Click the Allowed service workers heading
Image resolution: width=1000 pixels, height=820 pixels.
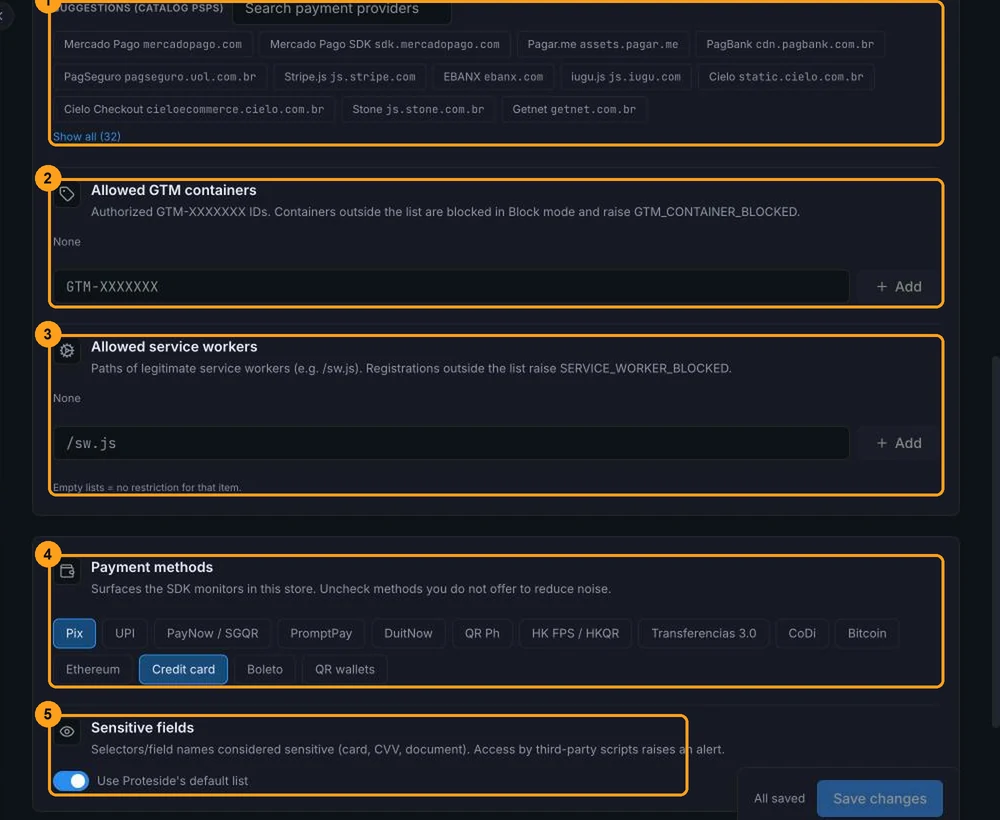tap(174, 346)
